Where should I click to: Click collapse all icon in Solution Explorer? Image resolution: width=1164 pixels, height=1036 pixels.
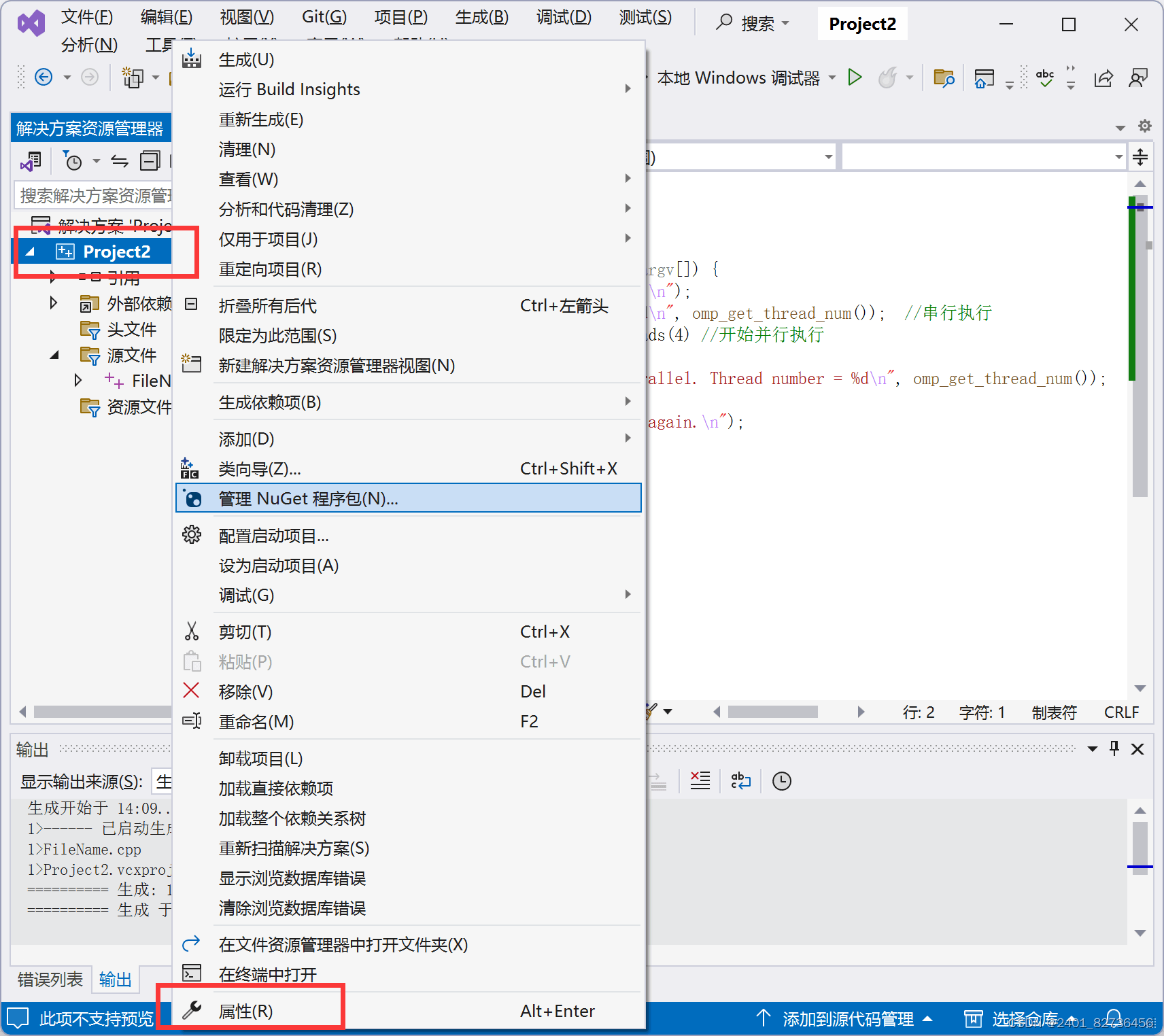coord(150,161)
